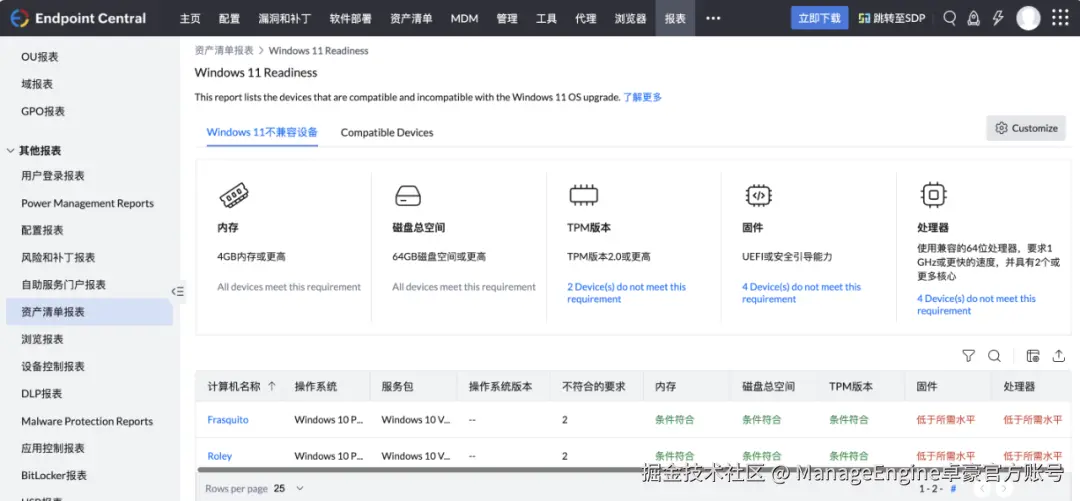Image resolution: width=1080 pixels, height=501 pixels.
Task: Open the 资产清单 menu
Action: point(411,19)
